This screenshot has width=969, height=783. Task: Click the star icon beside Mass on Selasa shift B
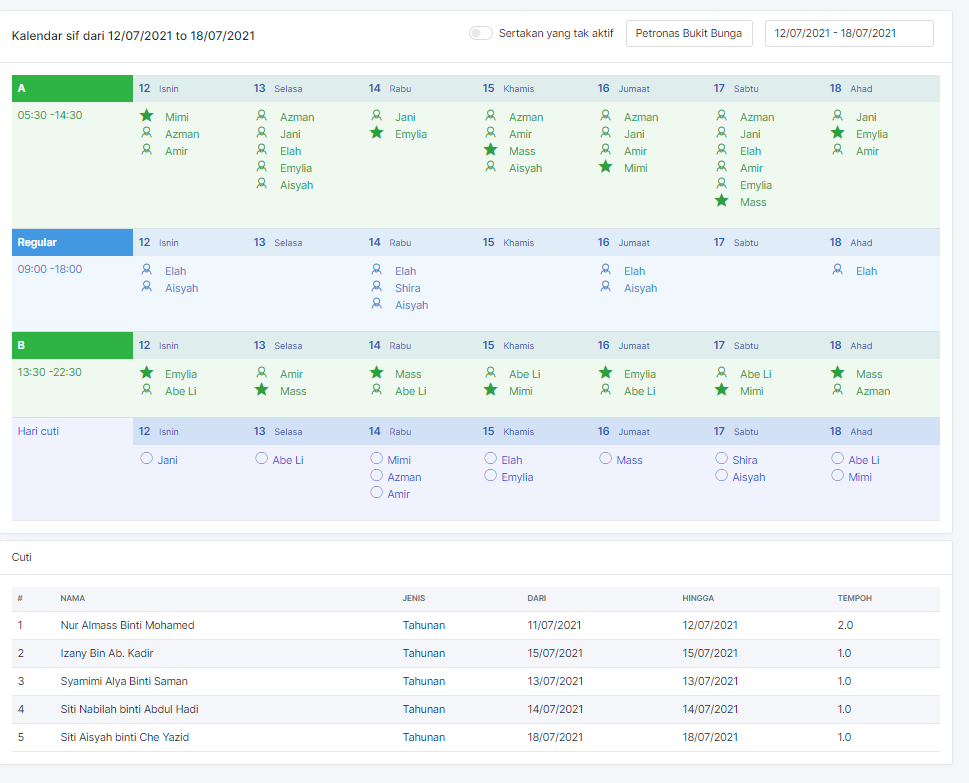pyautogui.click(x=261, y=389)
